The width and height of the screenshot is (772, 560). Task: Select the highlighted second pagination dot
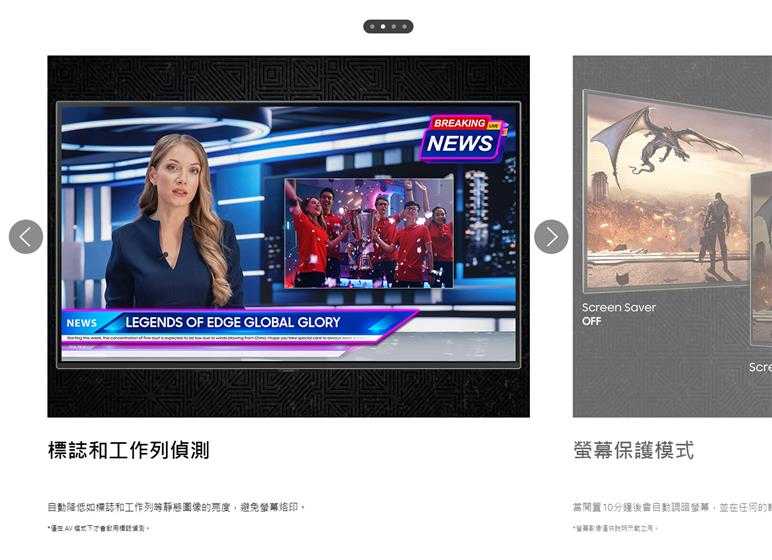click(383, 27)
